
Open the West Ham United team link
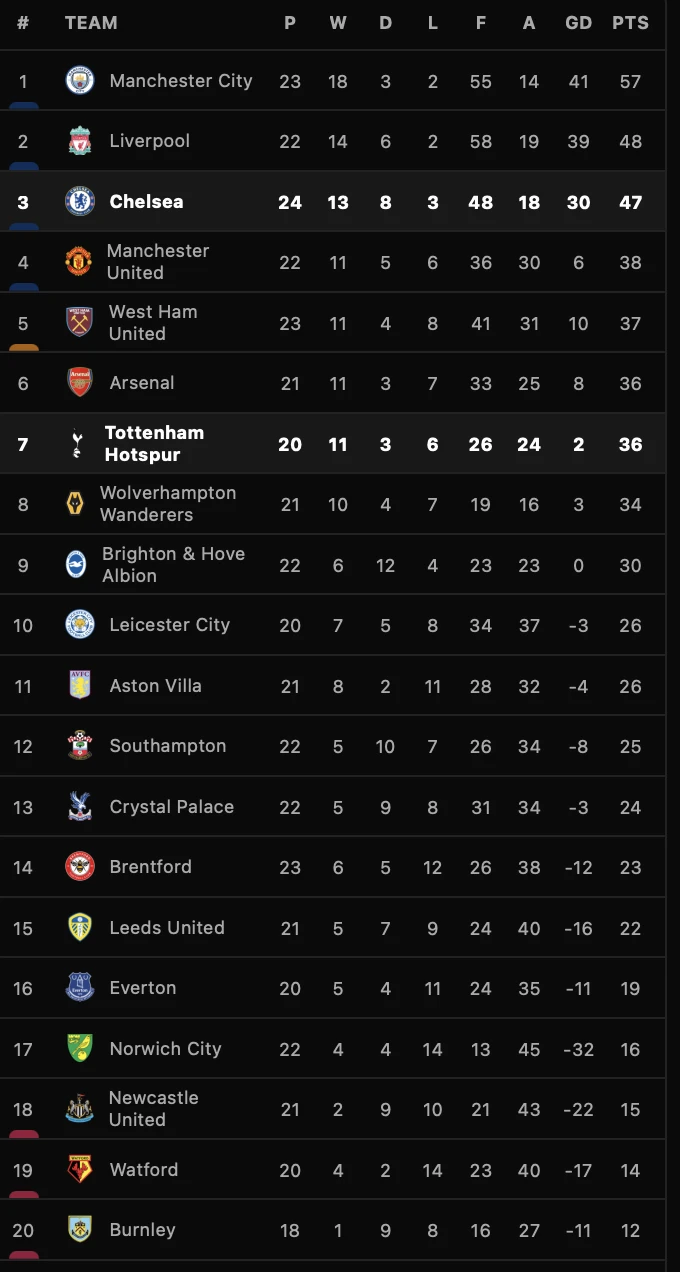coord(153,323)
